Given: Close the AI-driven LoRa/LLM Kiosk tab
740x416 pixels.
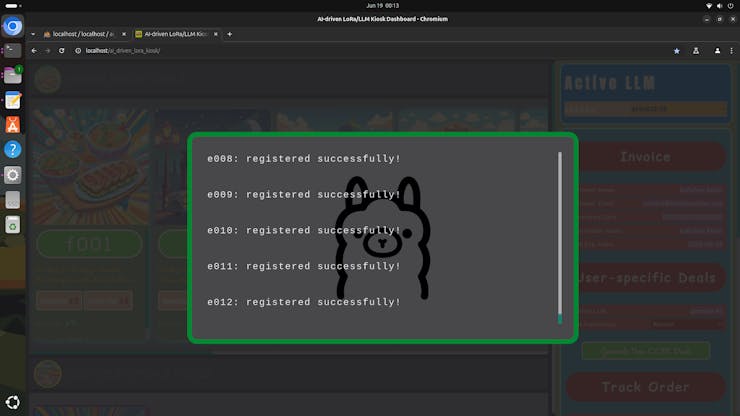Looking at the screenshot, I should [216, 34].
